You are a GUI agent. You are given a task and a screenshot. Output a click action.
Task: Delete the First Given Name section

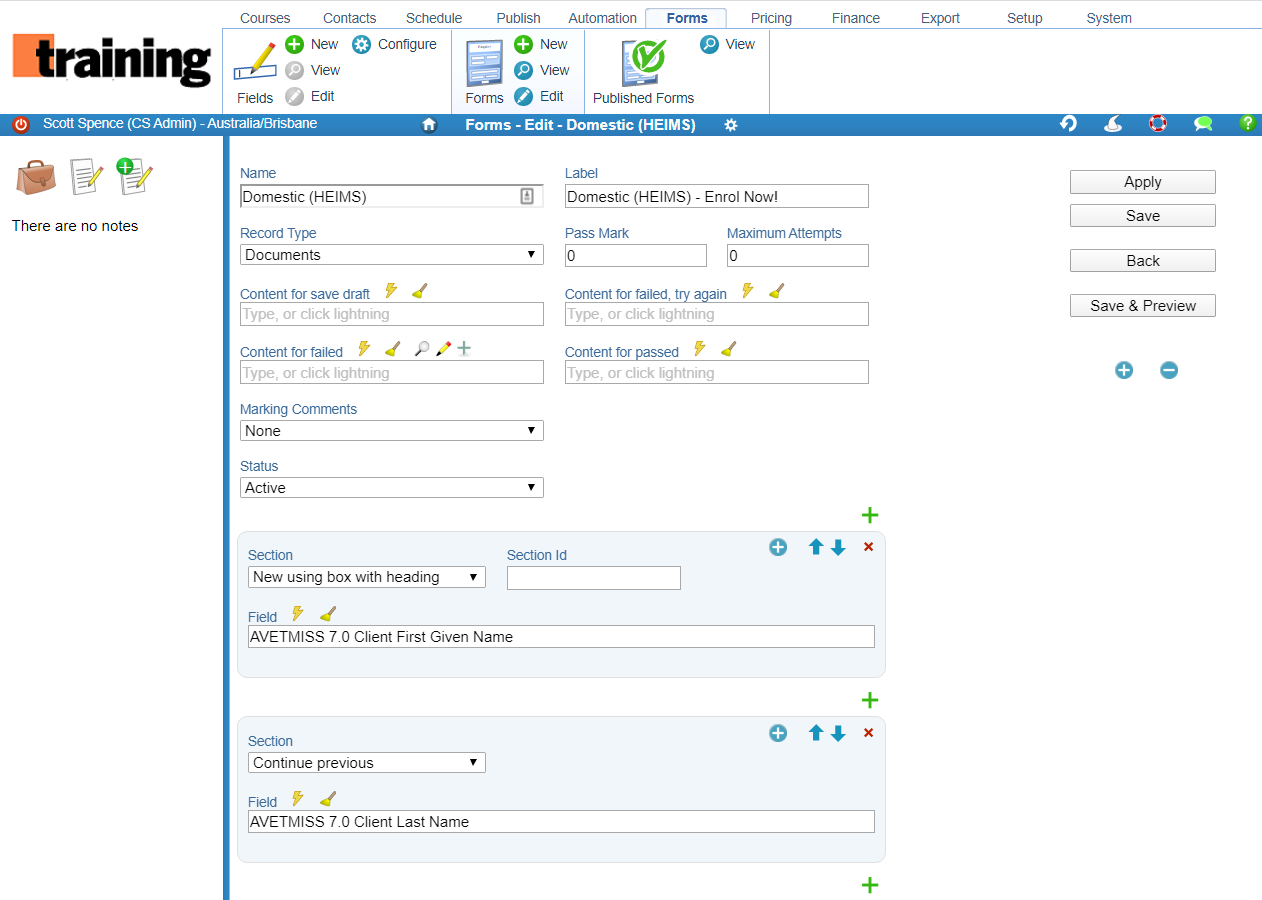868,547
